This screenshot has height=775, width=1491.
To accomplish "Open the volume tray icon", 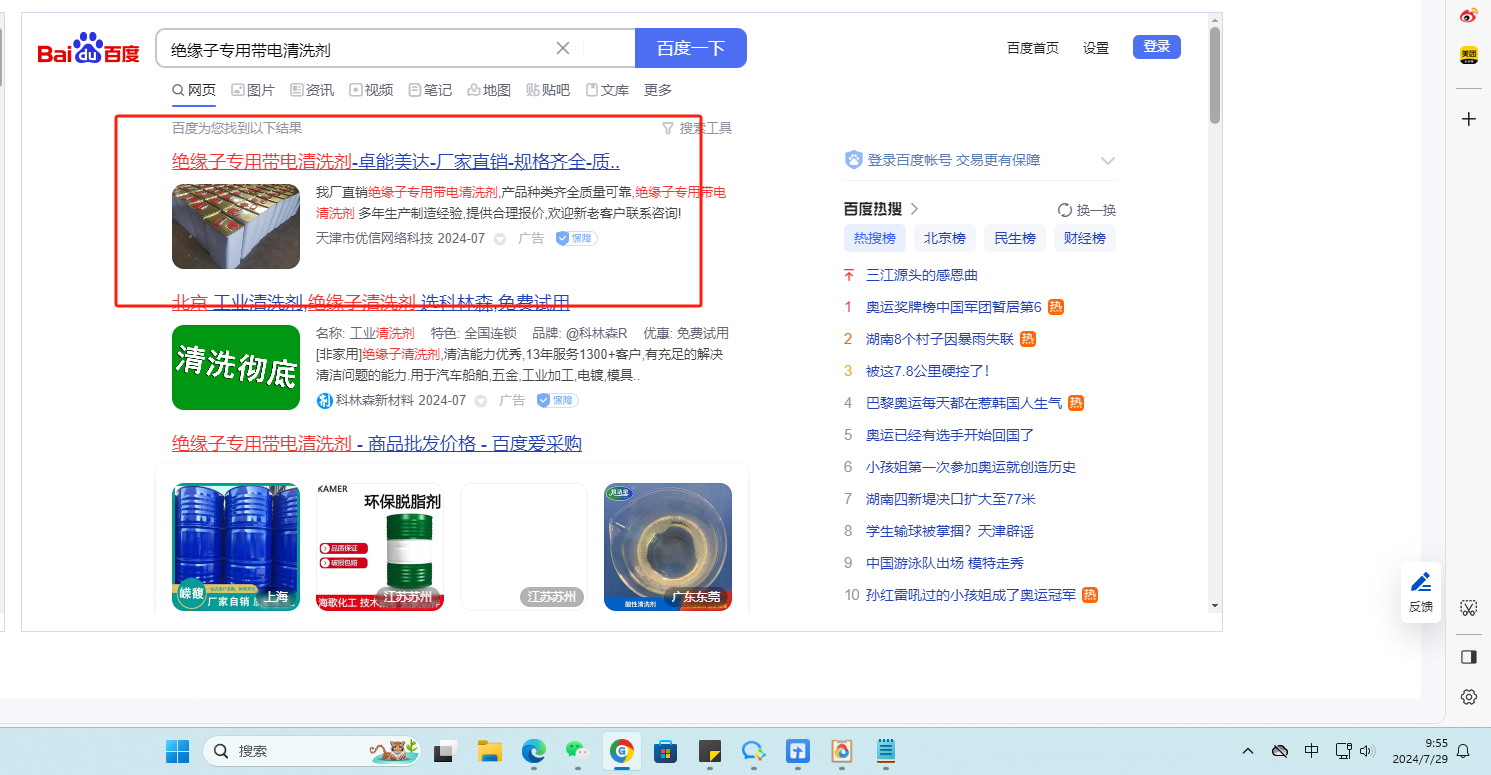I will [x=1367, y=751].
